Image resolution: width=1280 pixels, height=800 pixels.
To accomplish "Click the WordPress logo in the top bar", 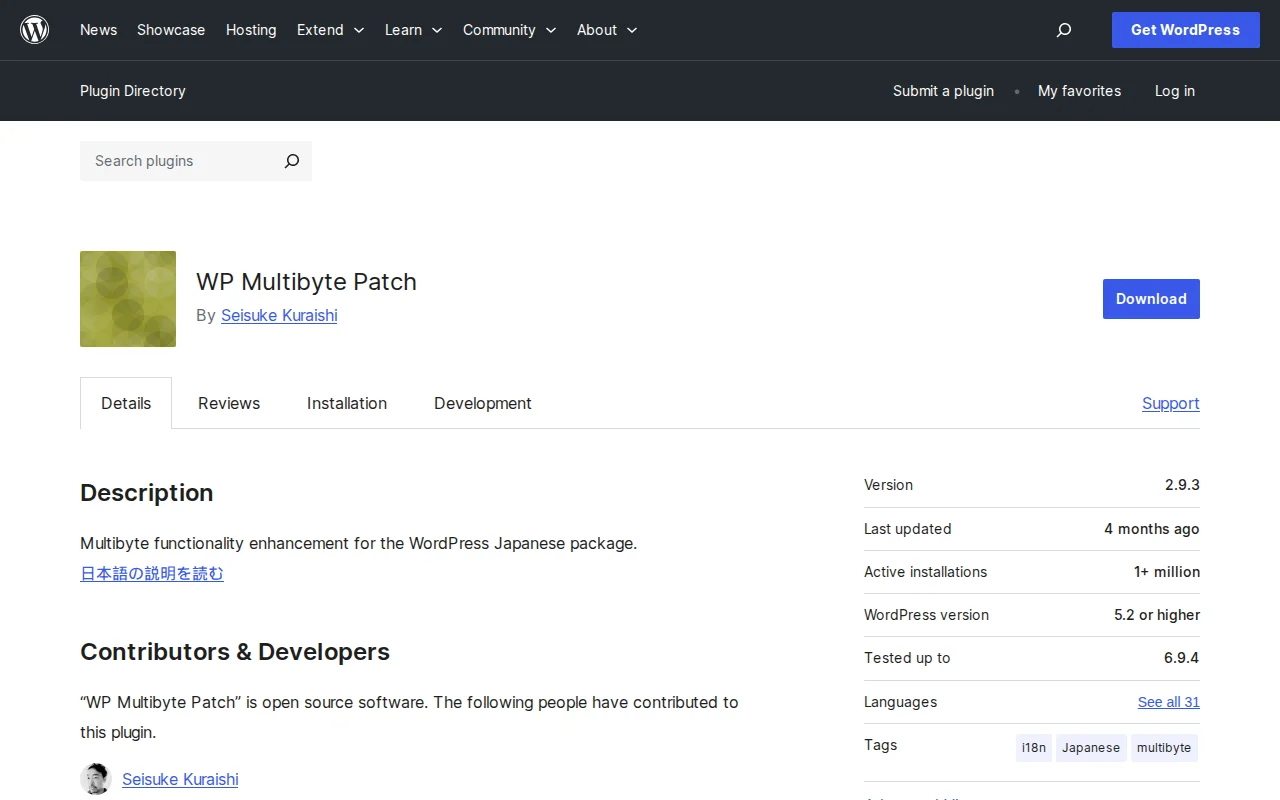I will (35, 29).
